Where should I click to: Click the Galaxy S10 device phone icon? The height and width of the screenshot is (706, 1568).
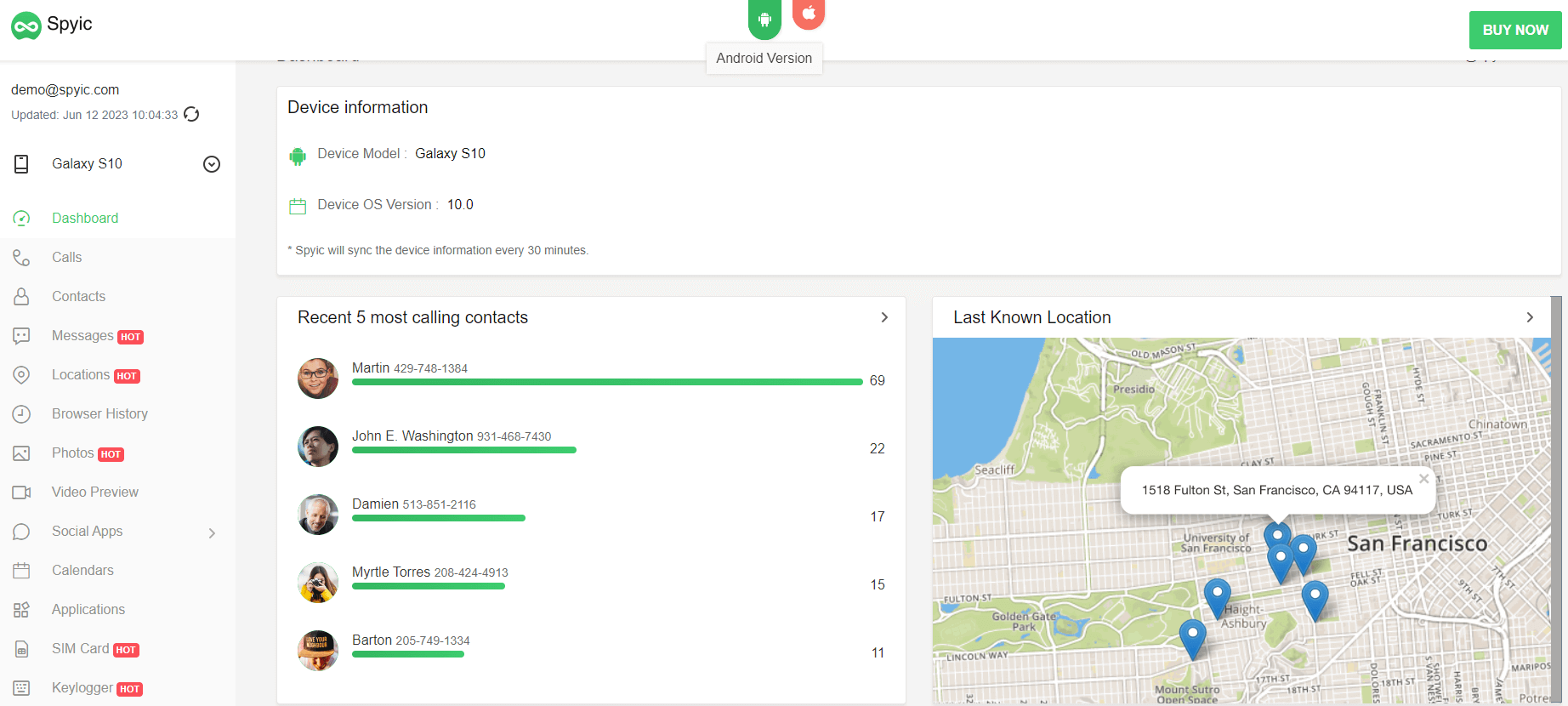click(21, 164)
